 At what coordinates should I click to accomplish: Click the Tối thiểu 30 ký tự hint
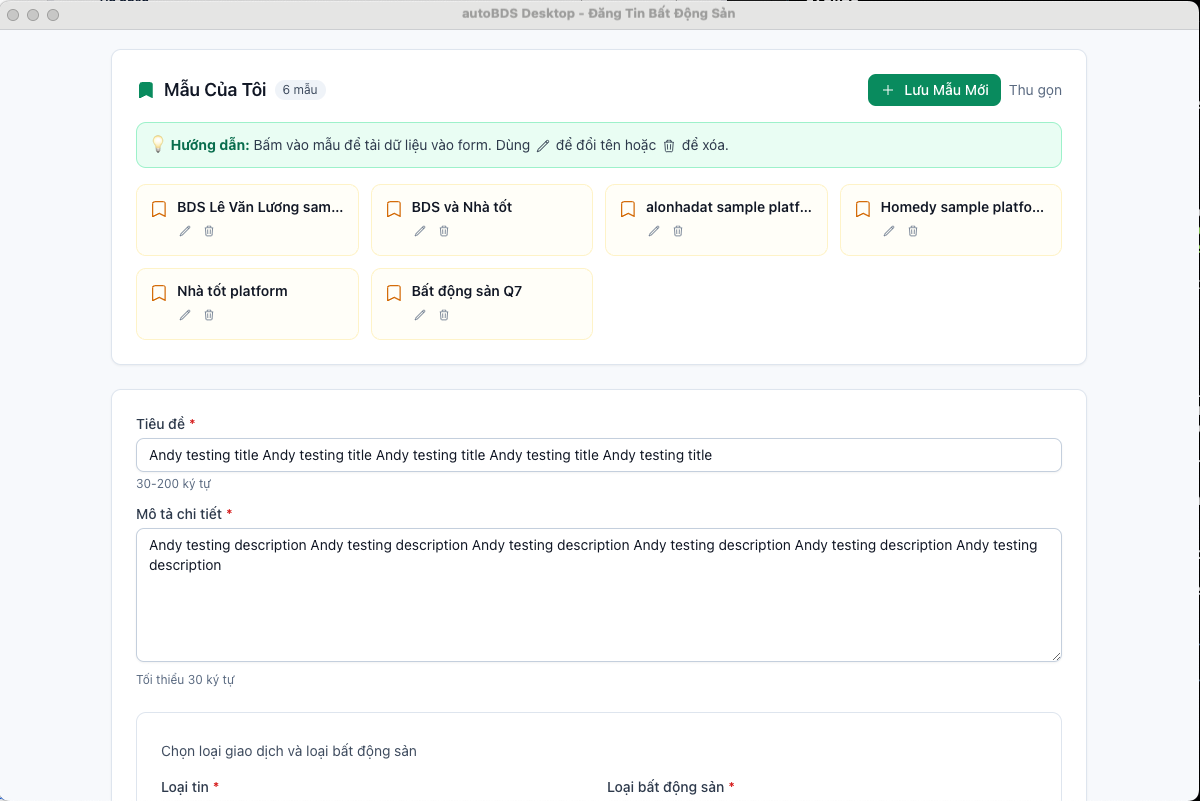185,680
